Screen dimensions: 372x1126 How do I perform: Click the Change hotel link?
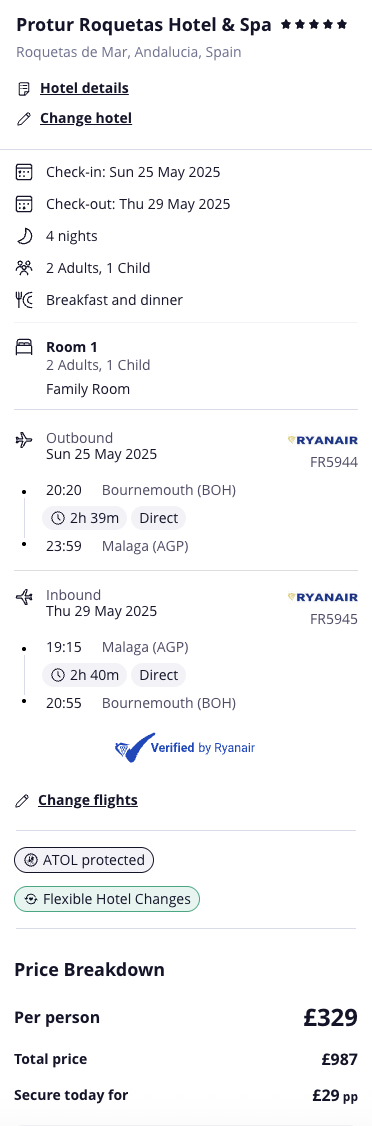point(85,118)
